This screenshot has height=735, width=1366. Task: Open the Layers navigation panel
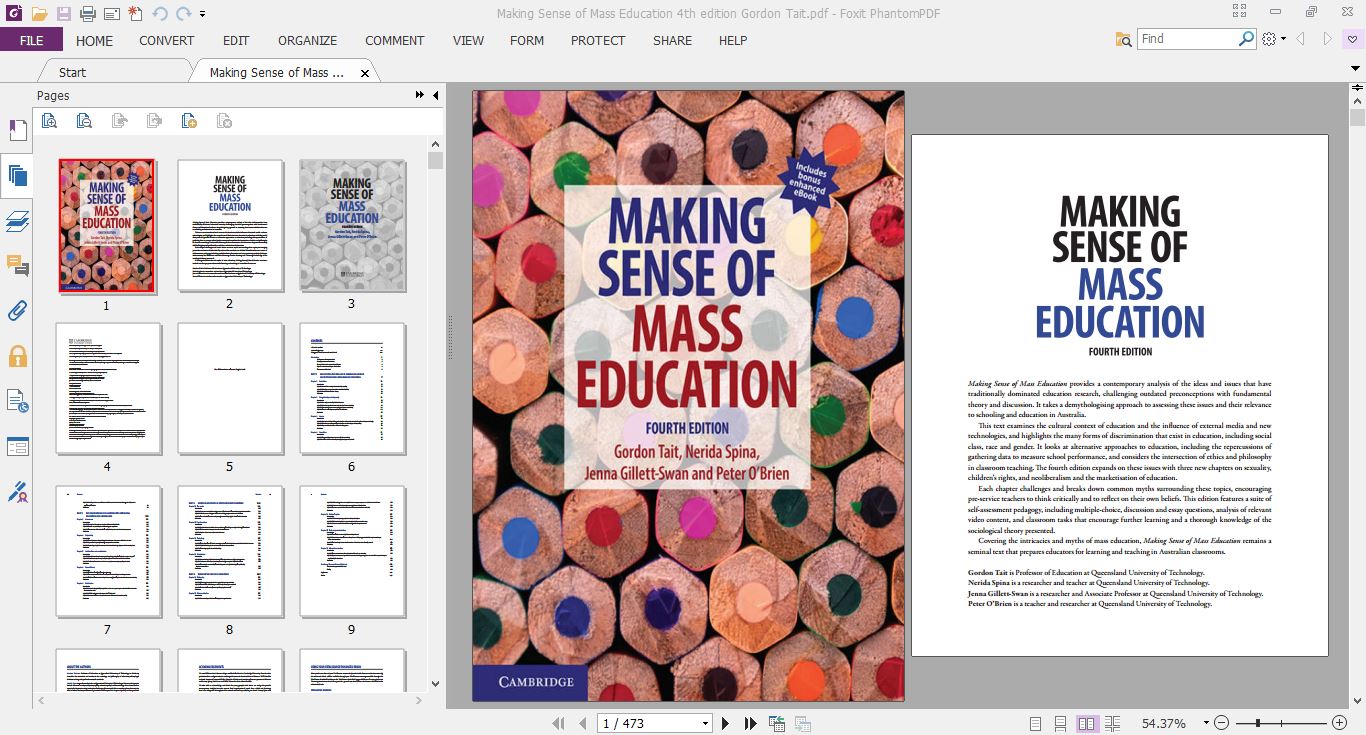coord(17,221)
